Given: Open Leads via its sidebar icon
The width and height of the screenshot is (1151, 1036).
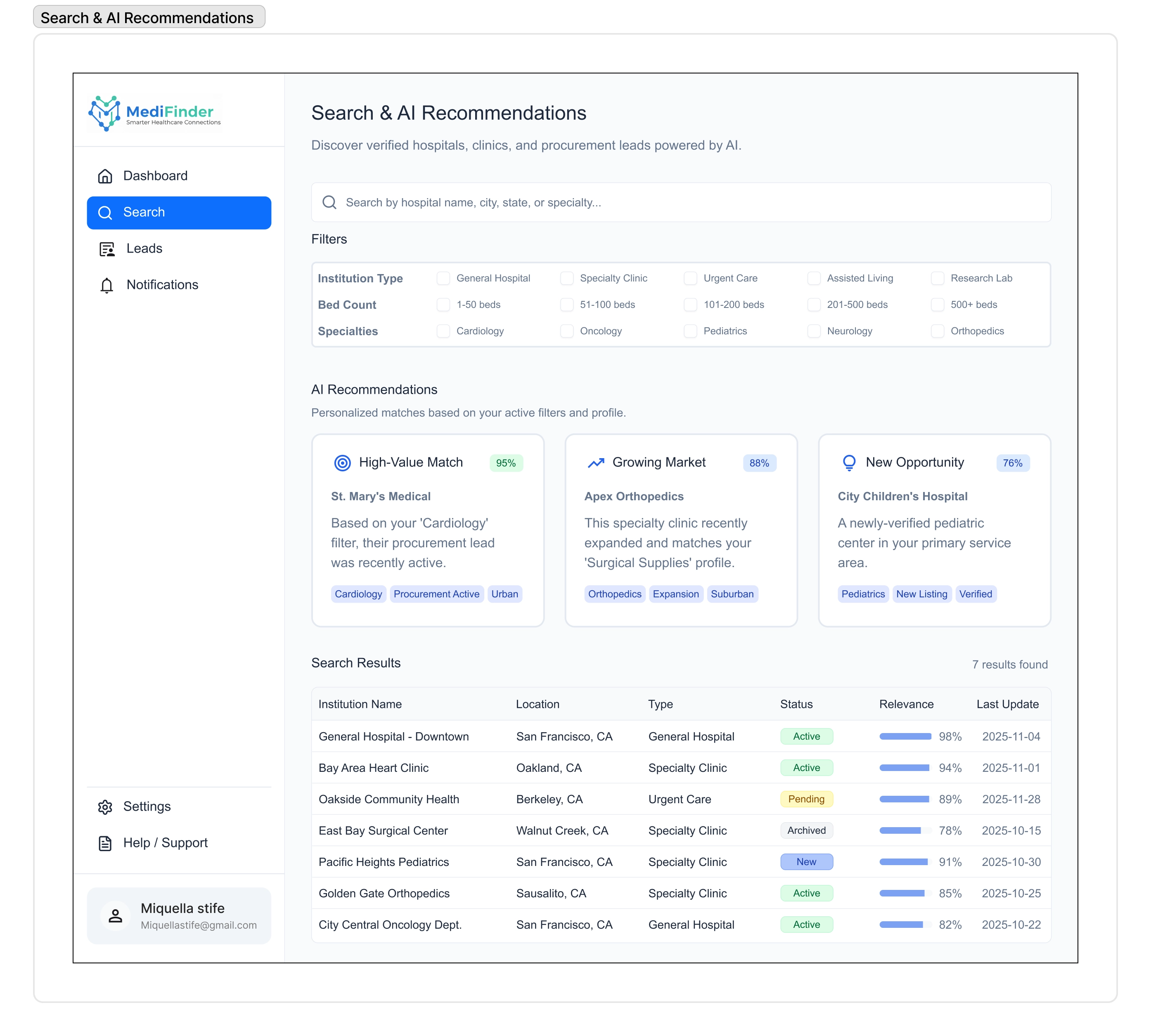Looking at the screenshot, I should [x=107, y=249].
